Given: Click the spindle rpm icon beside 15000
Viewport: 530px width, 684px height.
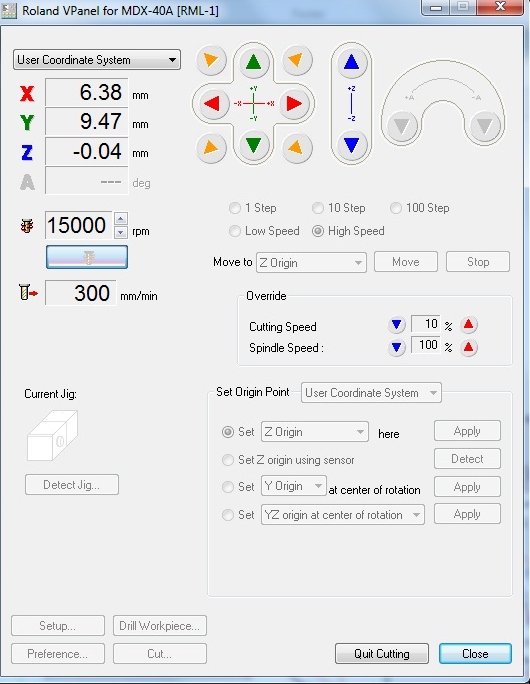Looking at the screenshot, I should [27, 226].
